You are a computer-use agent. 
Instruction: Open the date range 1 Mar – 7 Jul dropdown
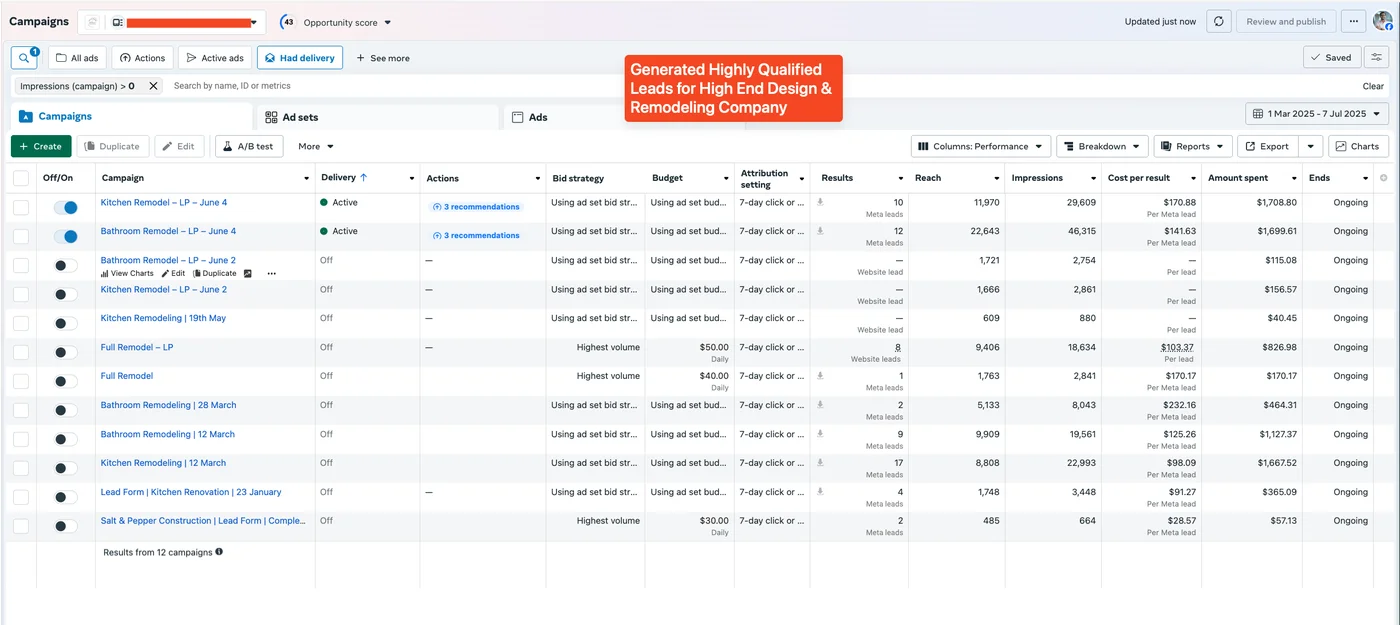1317,114
